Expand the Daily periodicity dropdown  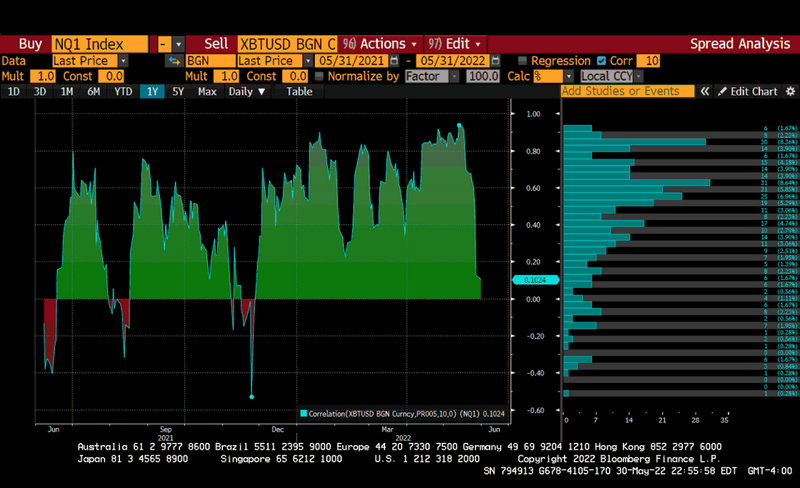(248, 91)
